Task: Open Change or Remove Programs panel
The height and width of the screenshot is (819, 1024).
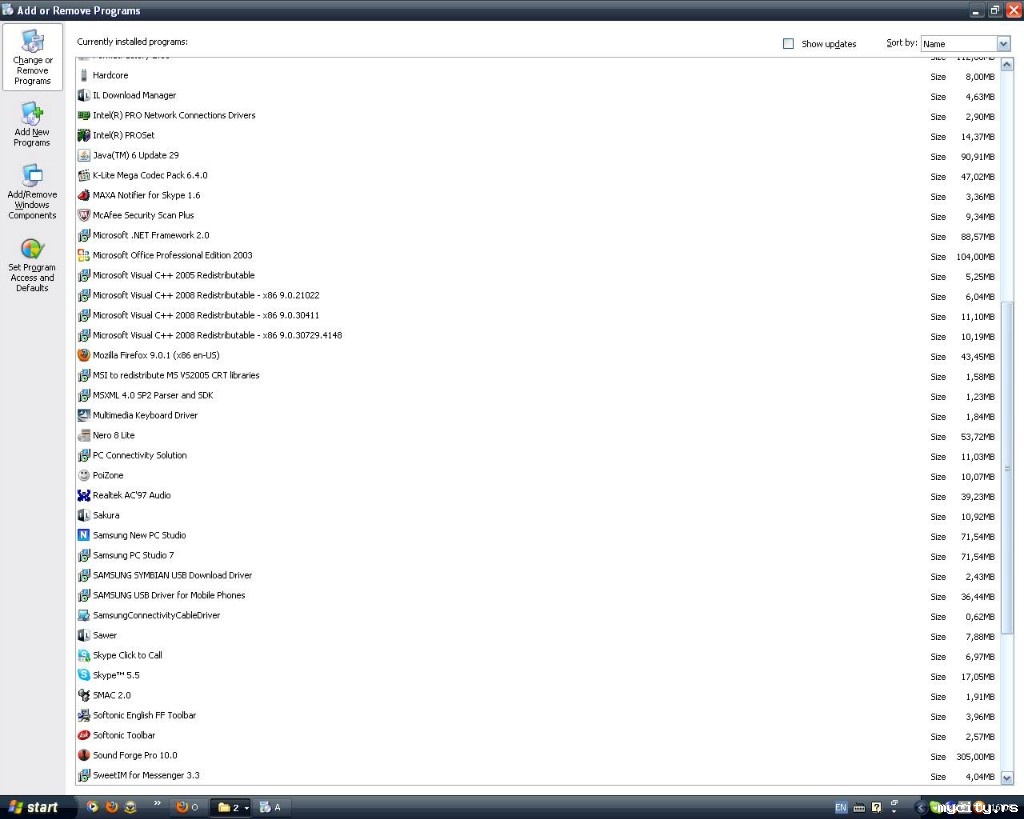Action: click(33, 57)
